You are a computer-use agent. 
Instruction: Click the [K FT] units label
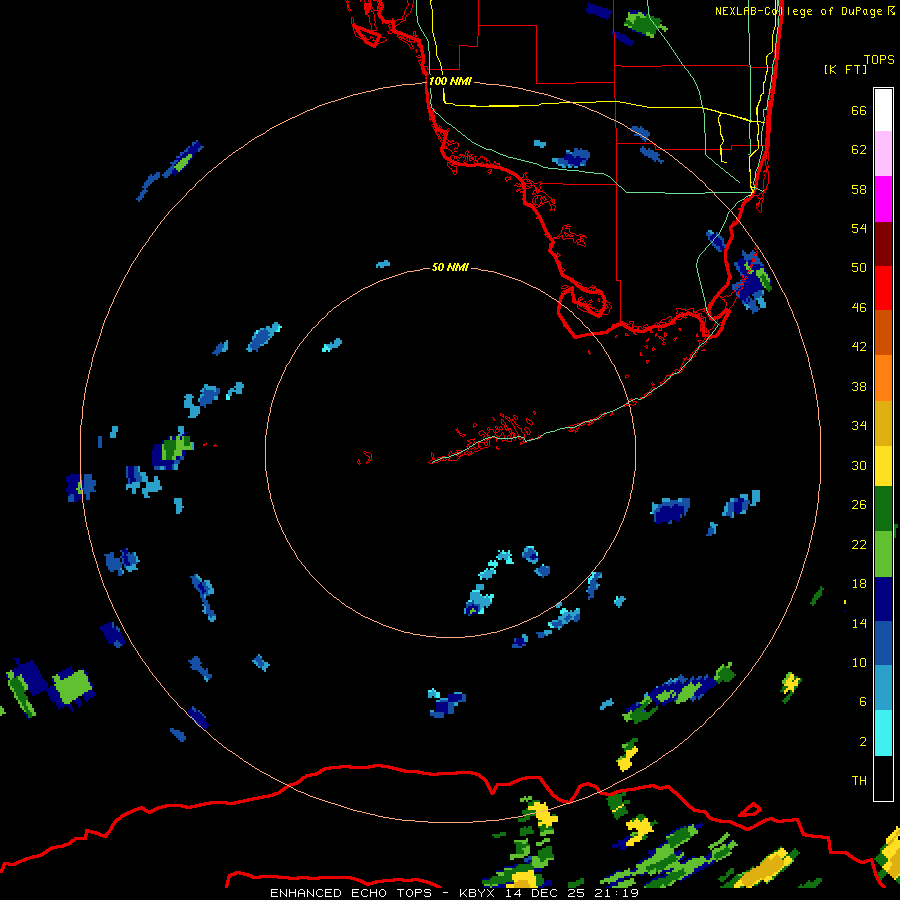coord(845,69)
